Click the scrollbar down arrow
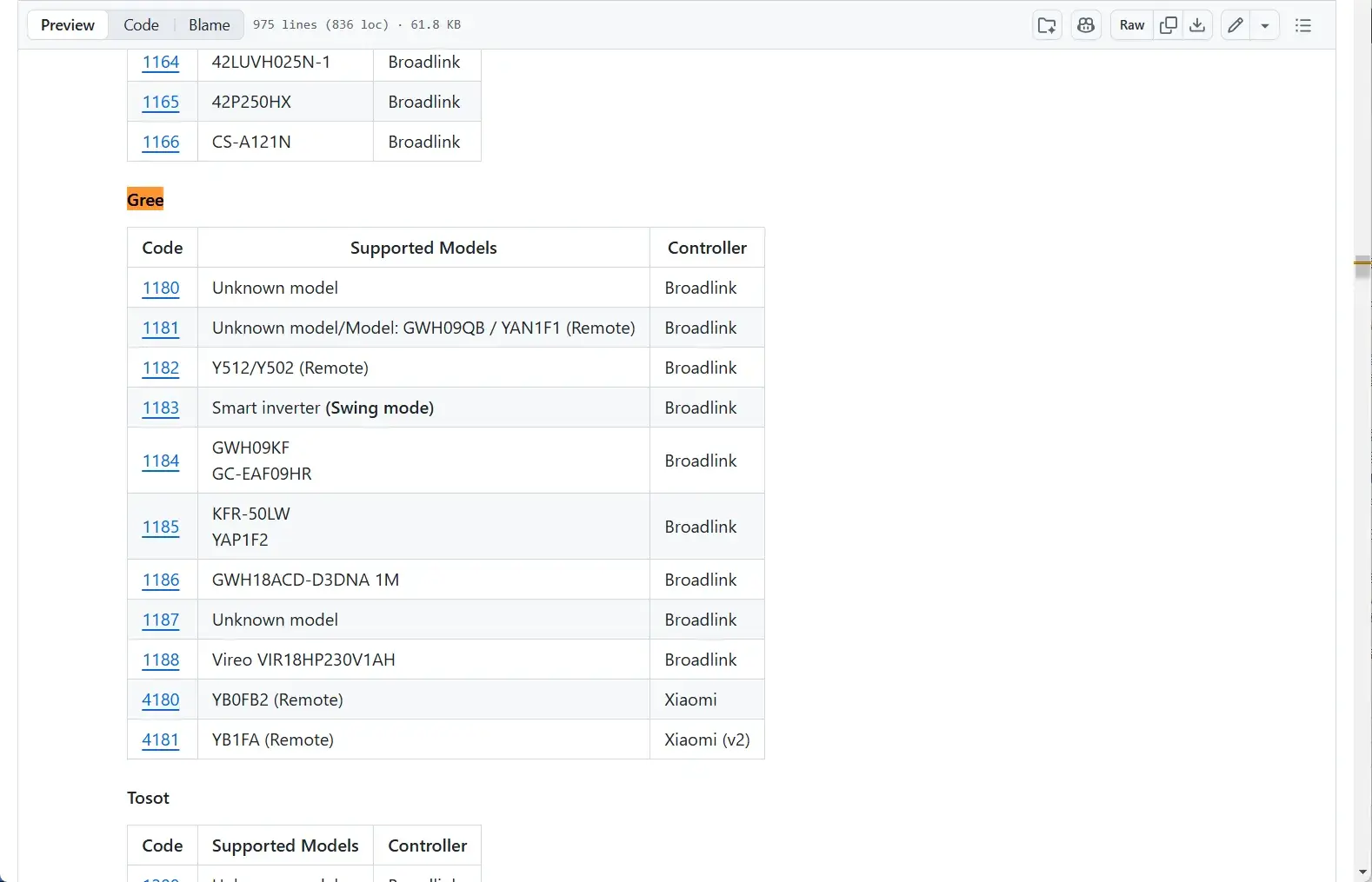The height and width of the screenshot is (882, 1372). [x=1362, y=872]
